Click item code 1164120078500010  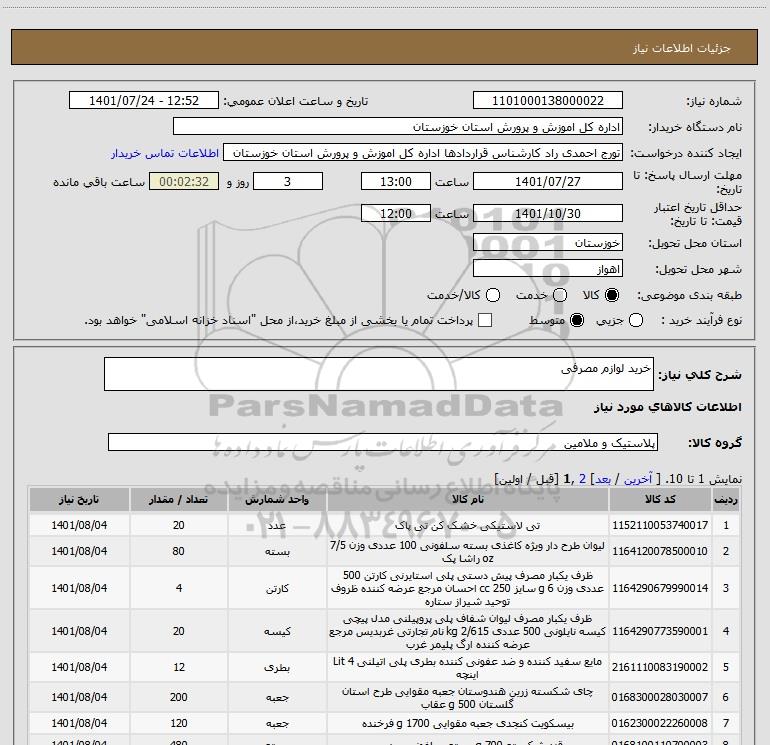[660, 551]
